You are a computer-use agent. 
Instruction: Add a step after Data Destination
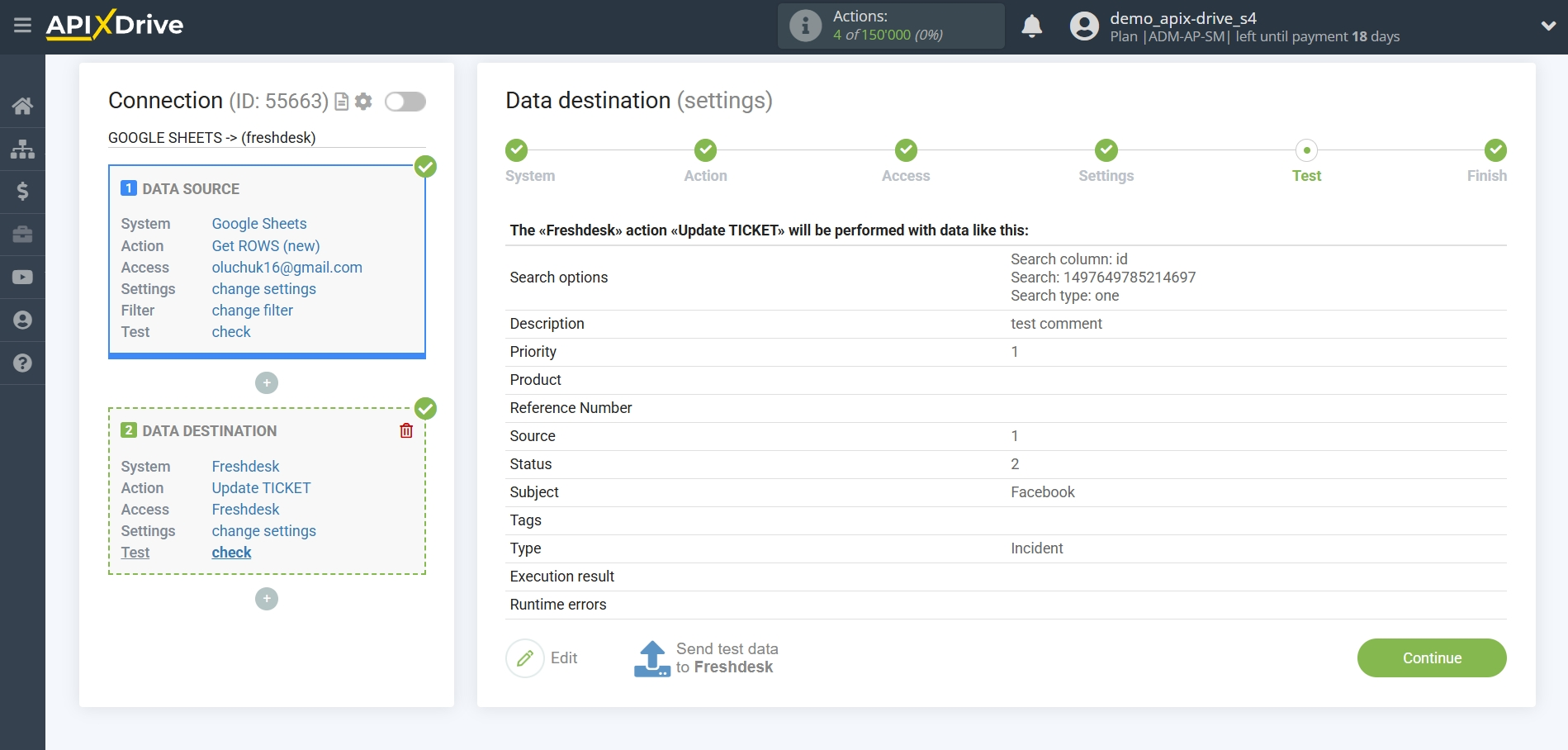267,599
